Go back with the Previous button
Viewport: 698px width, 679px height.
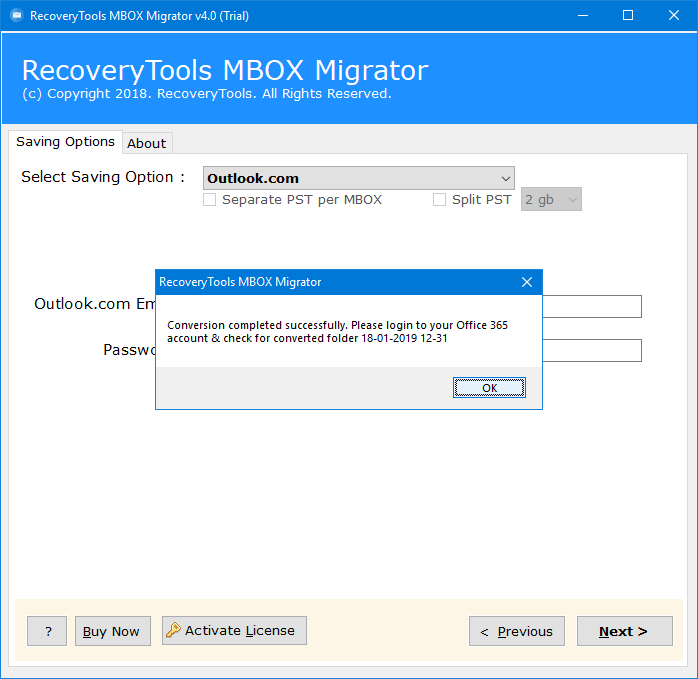point(516,631)
